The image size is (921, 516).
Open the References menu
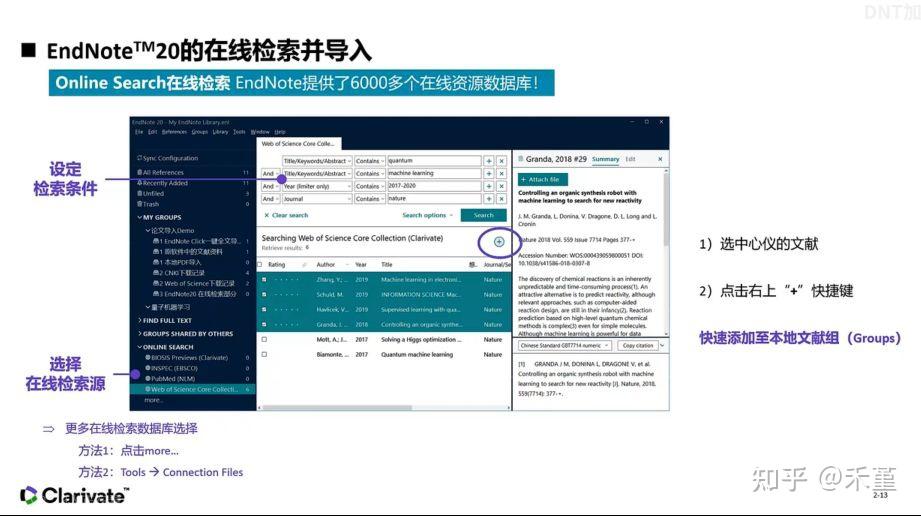click(x=174, y=132)
